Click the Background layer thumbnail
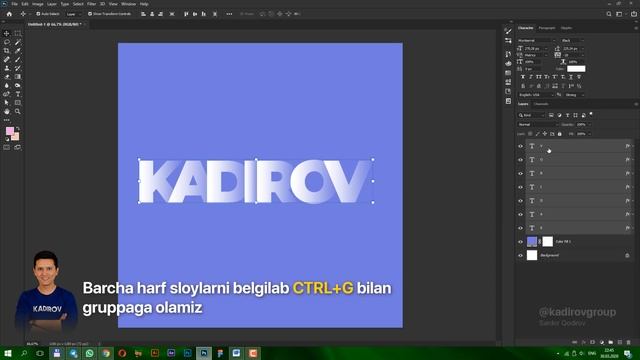 point(532,255)
